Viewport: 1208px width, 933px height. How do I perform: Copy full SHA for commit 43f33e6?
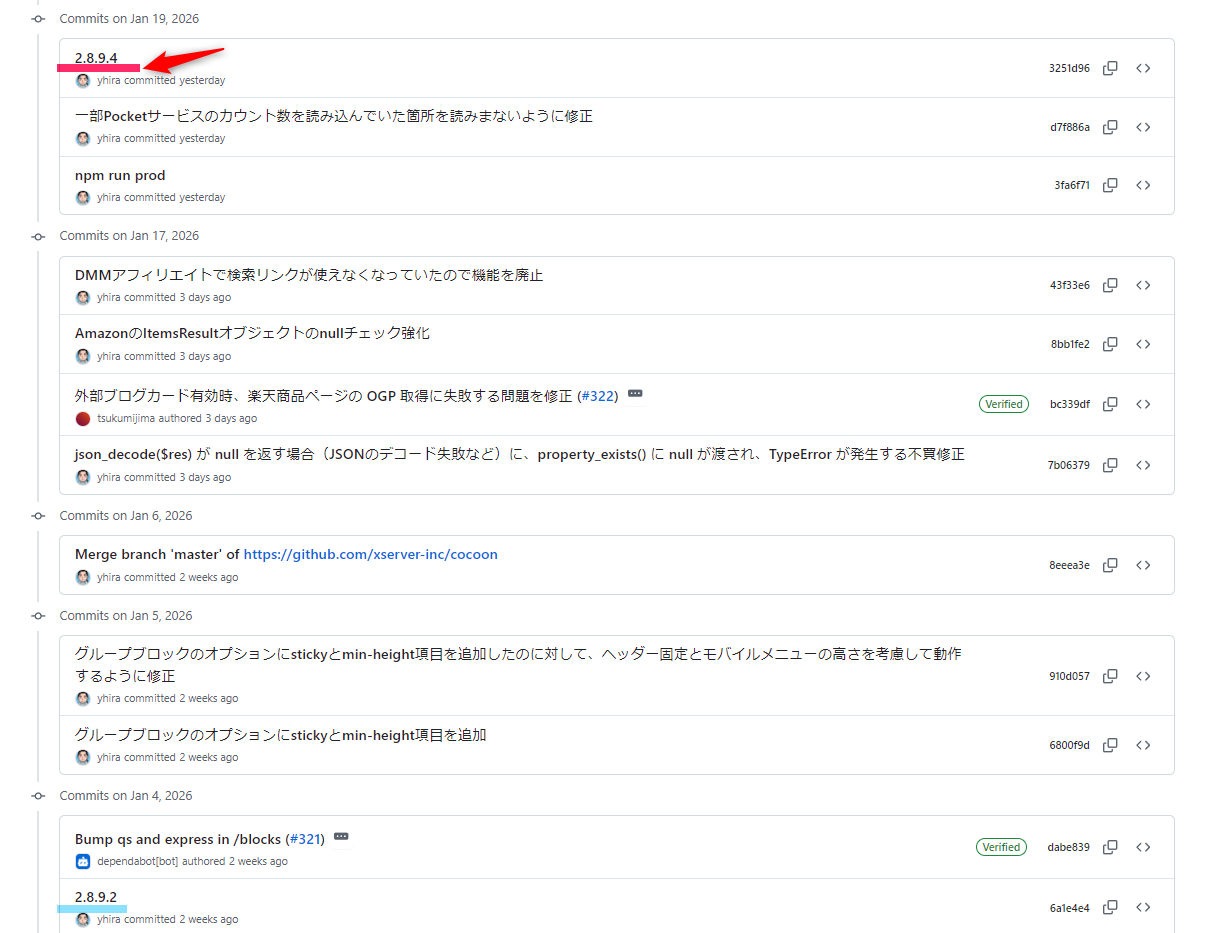tap(1110, 285)
